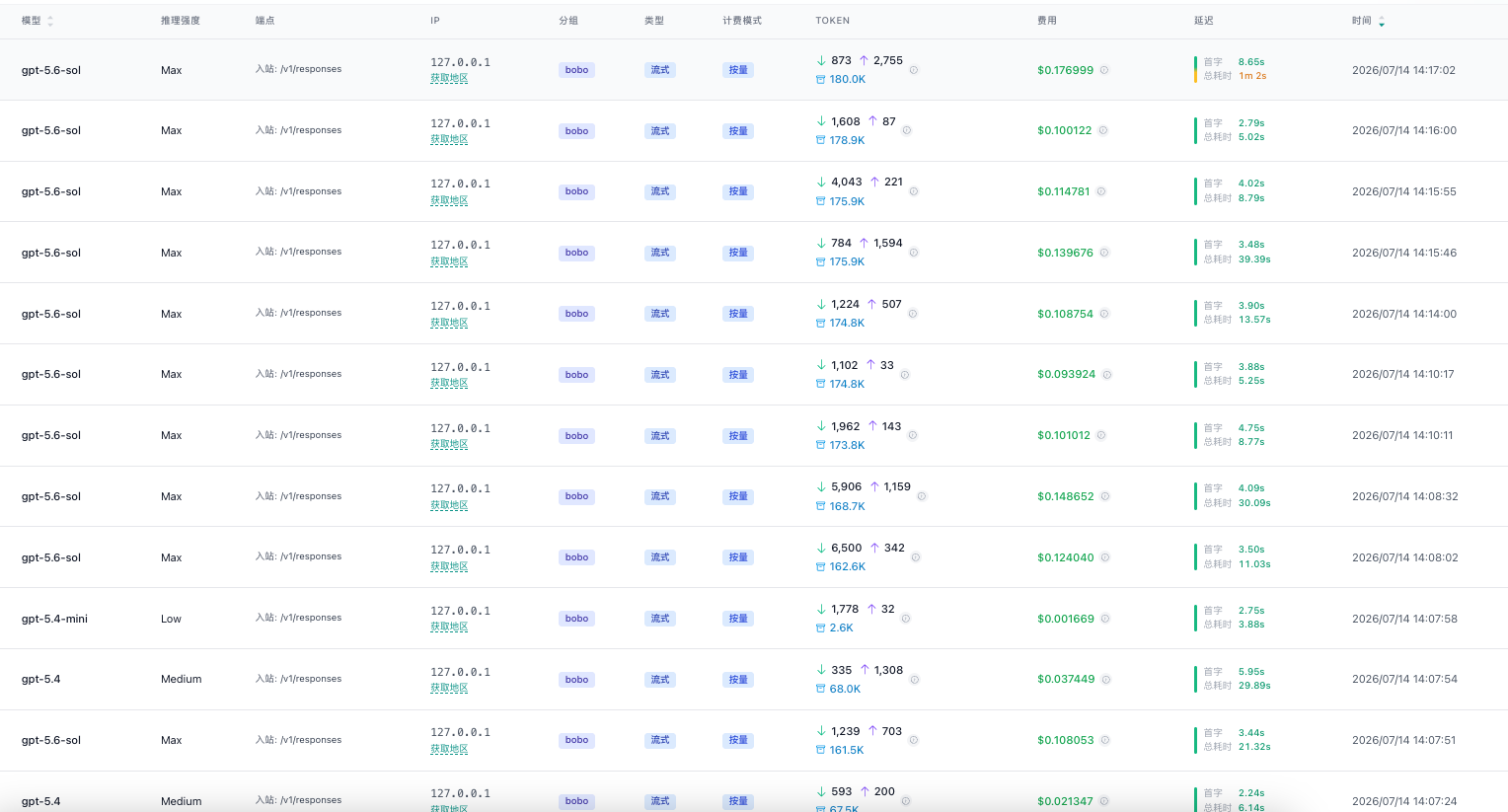This screenshot has width=1508, height=812.
Task: Click the bobo tag in the gpt-5.4-mini row
Action: pos(576,619)
